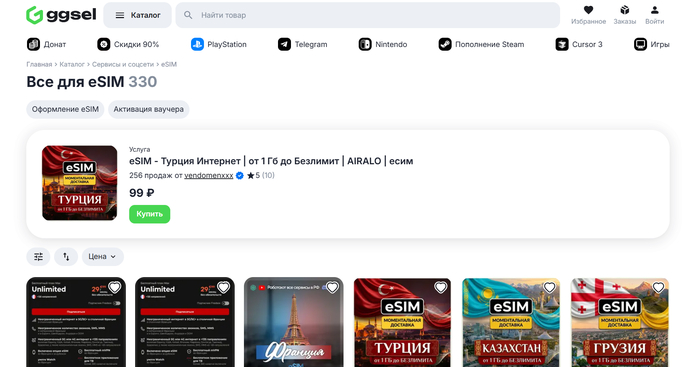Open Заказы box icon
The height and width of the screenshot is (367, 700).
click(x=625, y=10)
